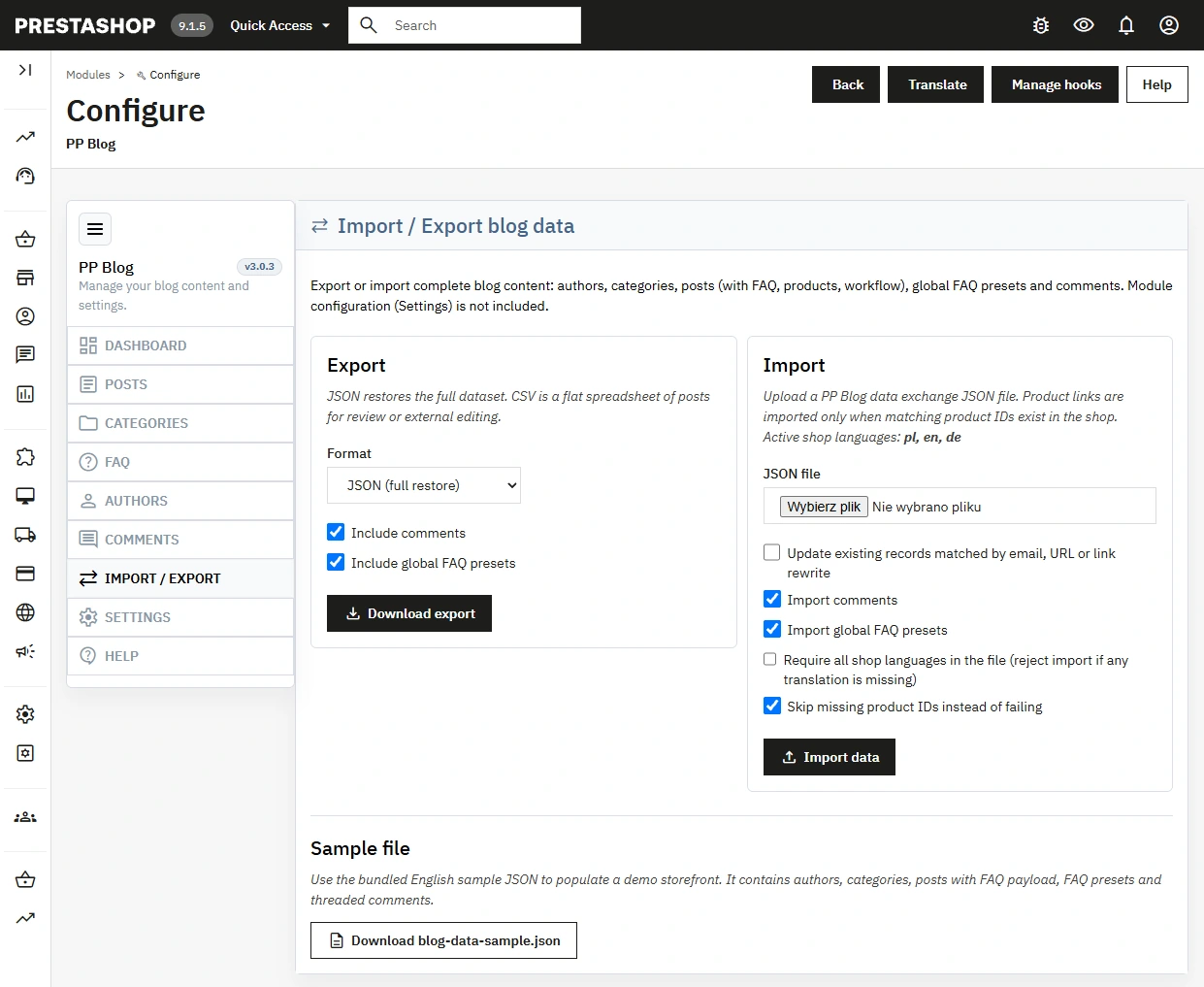Click Download export button
Image resolution: width=1204 pixels, height=987 pixels.
click(409, 613)
